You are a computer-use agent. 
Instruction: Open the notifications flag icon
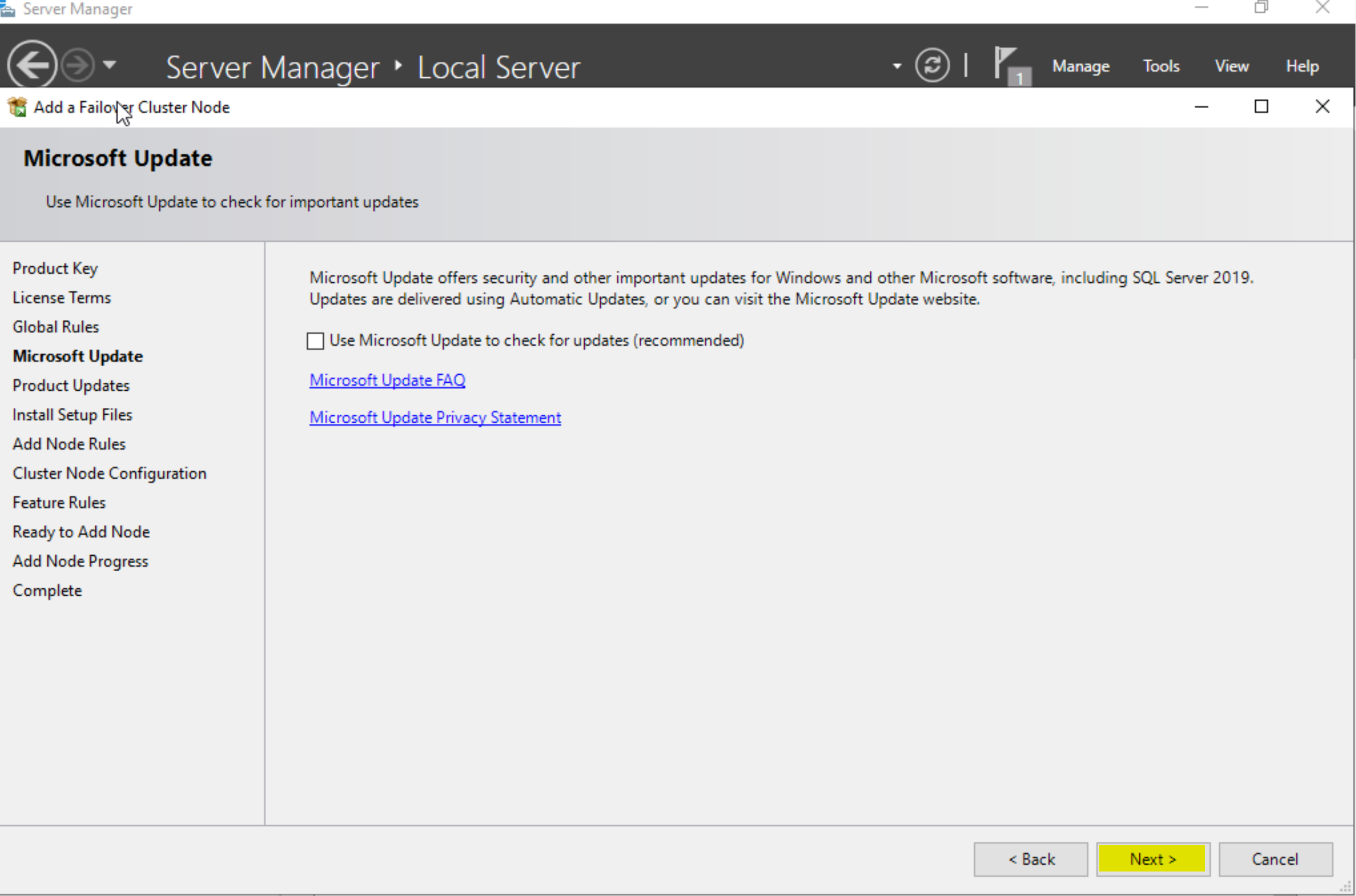pyautogui.click(x=1012, y=65)
